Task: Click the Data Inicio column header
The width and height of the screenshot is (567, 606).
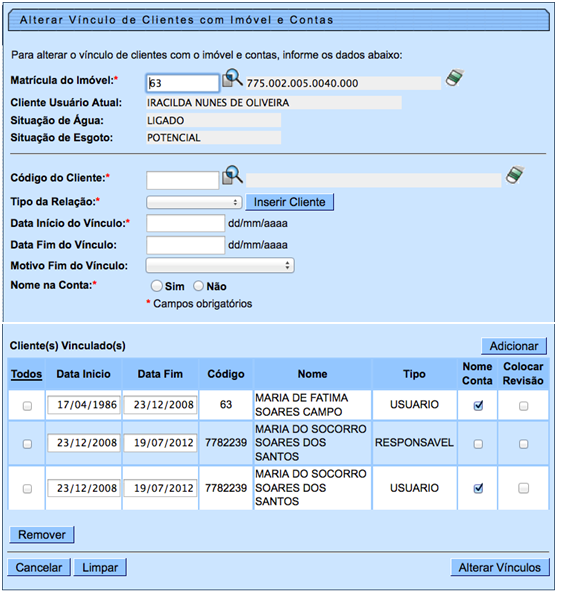Action: (x=83, y=374)
